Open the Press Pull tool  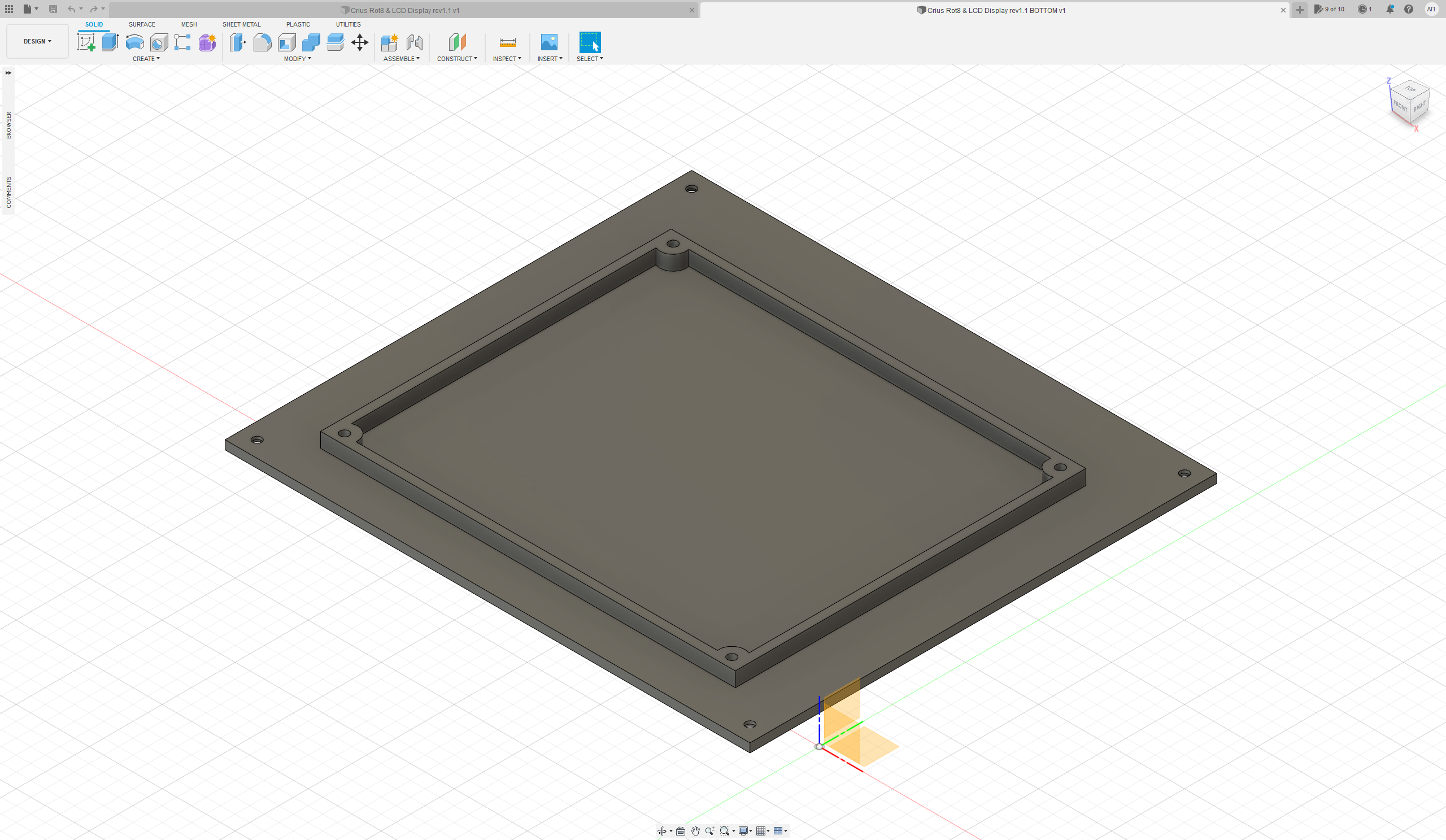237,42
